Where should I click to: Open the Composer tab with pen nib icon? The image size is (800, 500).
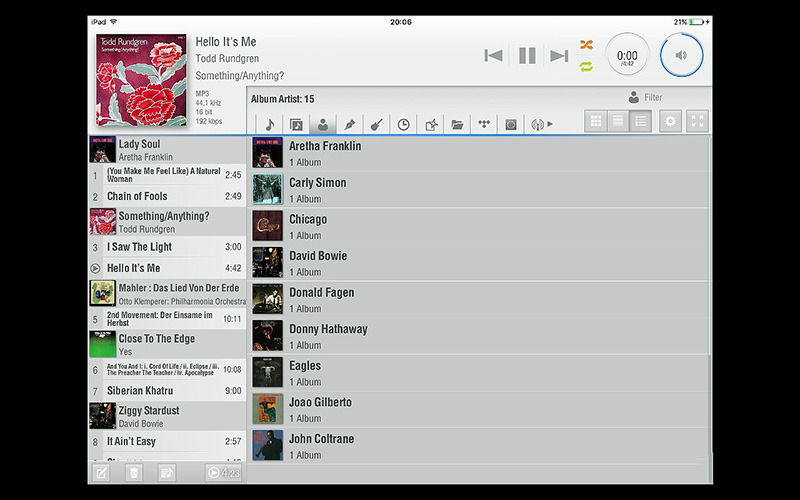pyautogui.click(x=349, y=124)
